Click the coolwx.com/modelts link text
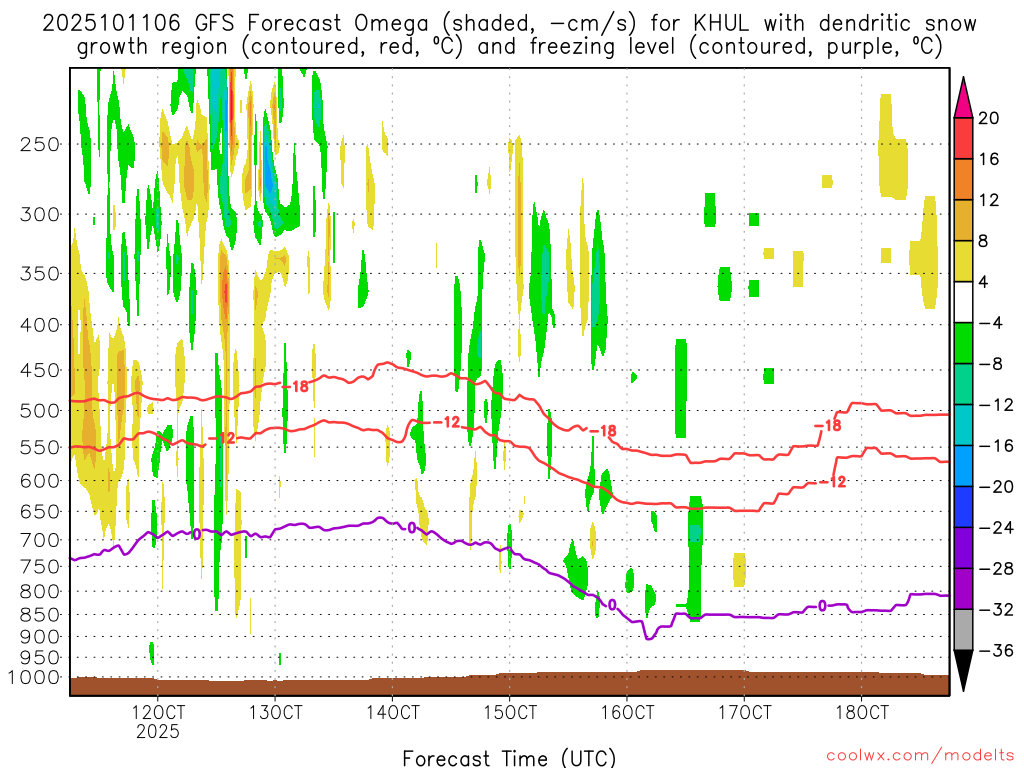1024x768 pixels. [x=920, y=756]
